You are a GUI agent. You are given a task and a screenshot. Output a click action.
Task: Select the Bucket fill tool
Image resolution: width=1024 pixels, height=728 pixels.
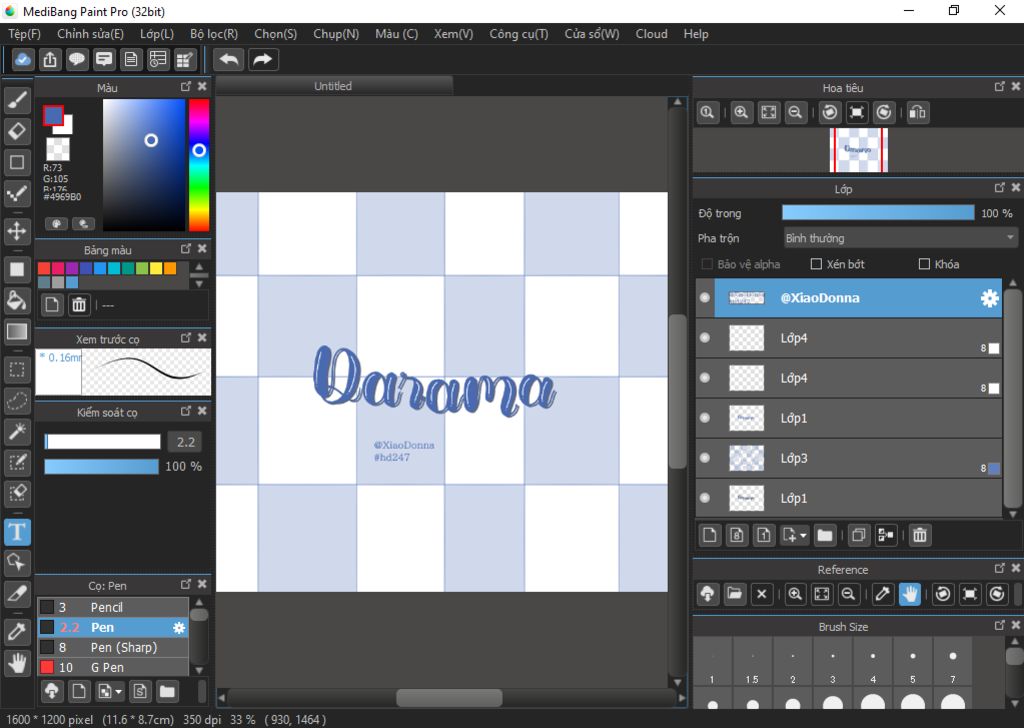pyautogui.click(x=17, y=301)
